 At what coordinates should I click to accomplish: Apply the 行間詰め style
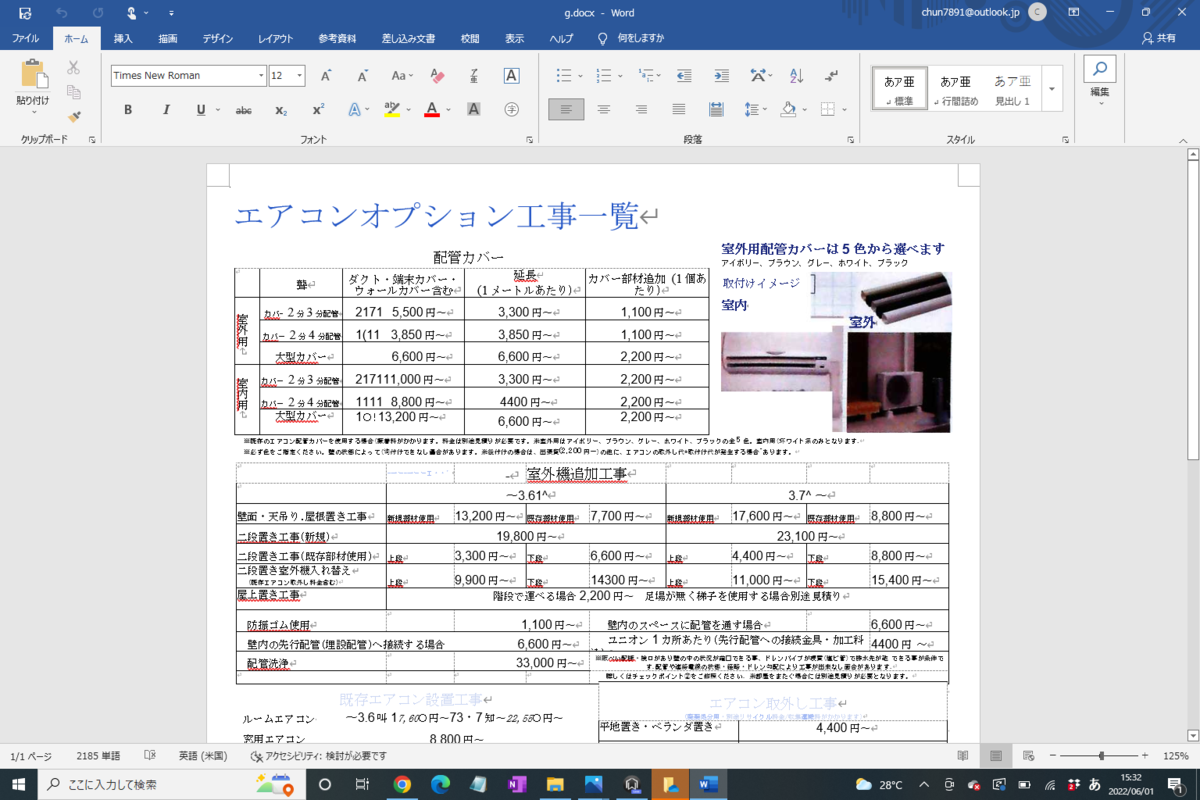coord(954,88)
